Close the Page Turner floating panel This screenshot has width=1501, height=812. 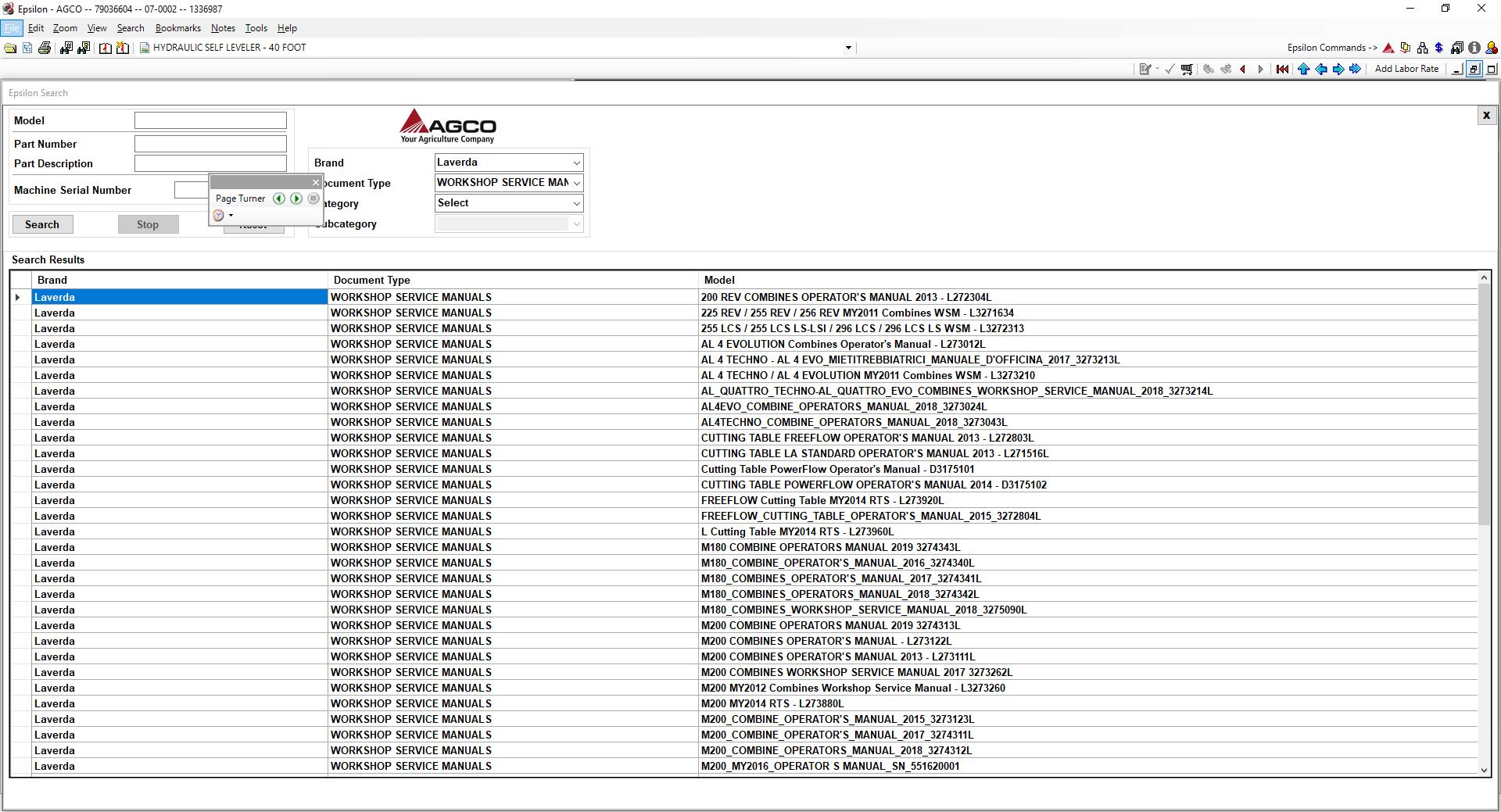[x=316, y=183]
